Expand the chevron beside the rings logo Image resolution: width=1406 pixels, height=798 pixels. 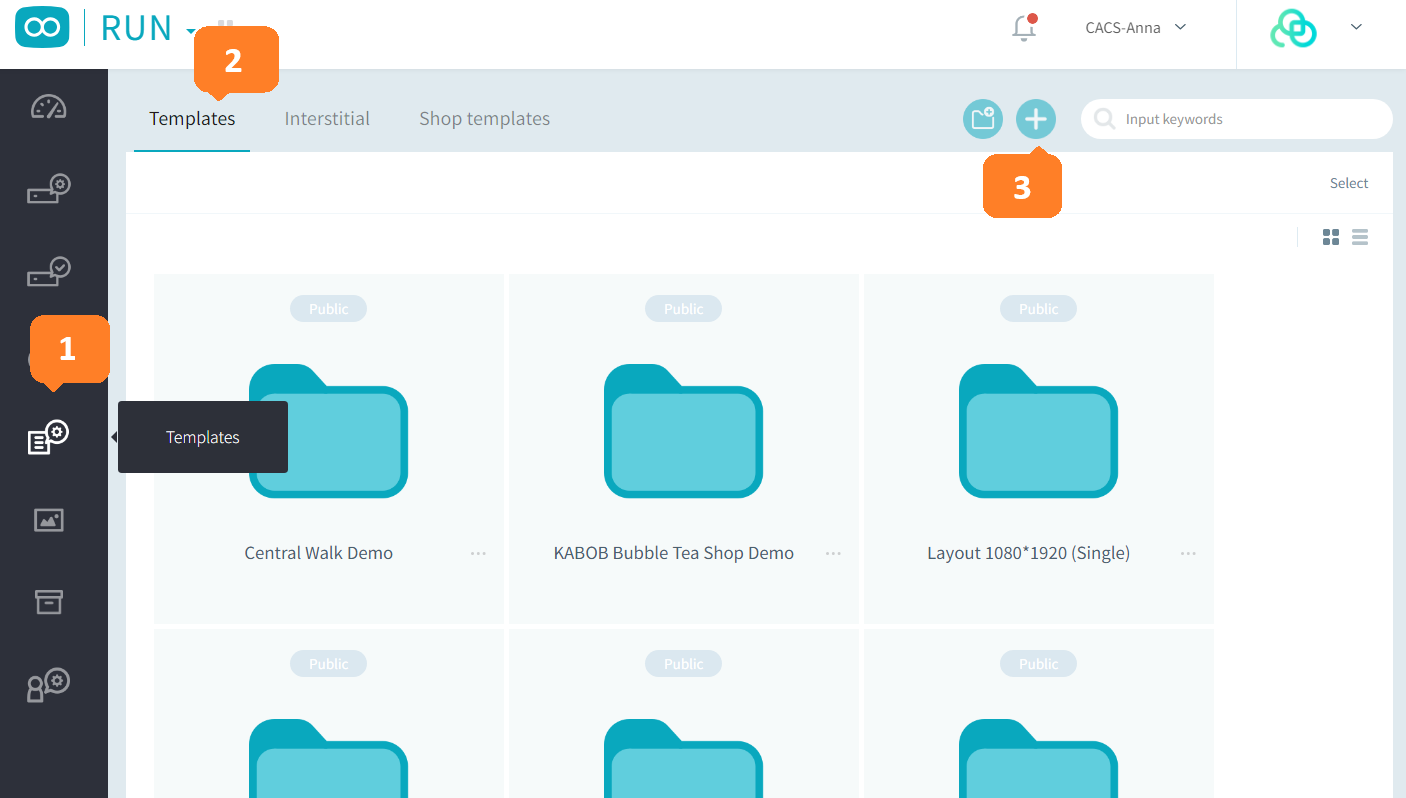pyautogui.click(x=1356, y=27)
